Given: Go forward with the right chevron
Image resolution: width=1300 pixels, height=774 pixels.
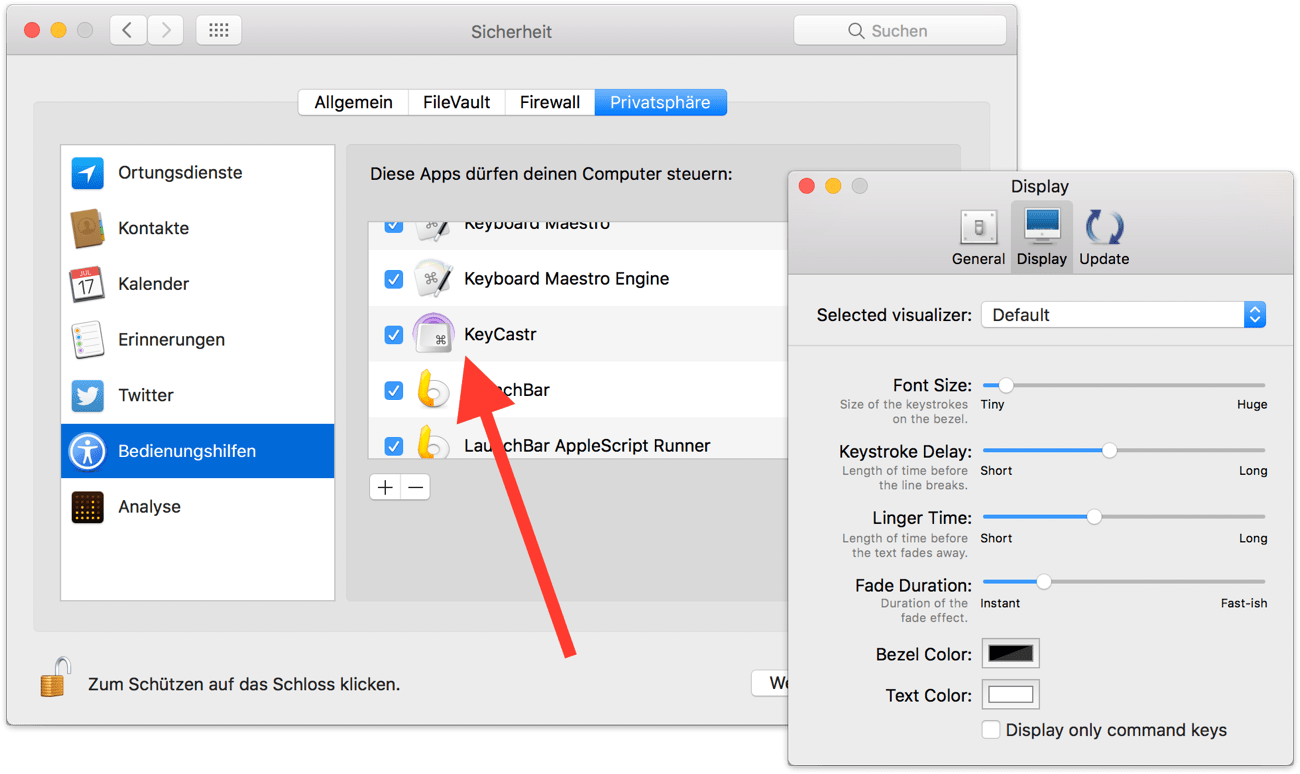Looking at the screenshot, I should (x=166, y=31).
